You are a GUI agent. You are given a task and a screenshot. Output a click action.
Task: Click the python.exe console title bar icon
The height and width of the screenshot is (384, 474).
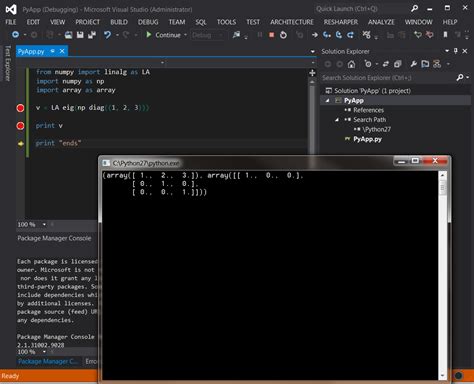pyautogui.click(x=106, y=163)
